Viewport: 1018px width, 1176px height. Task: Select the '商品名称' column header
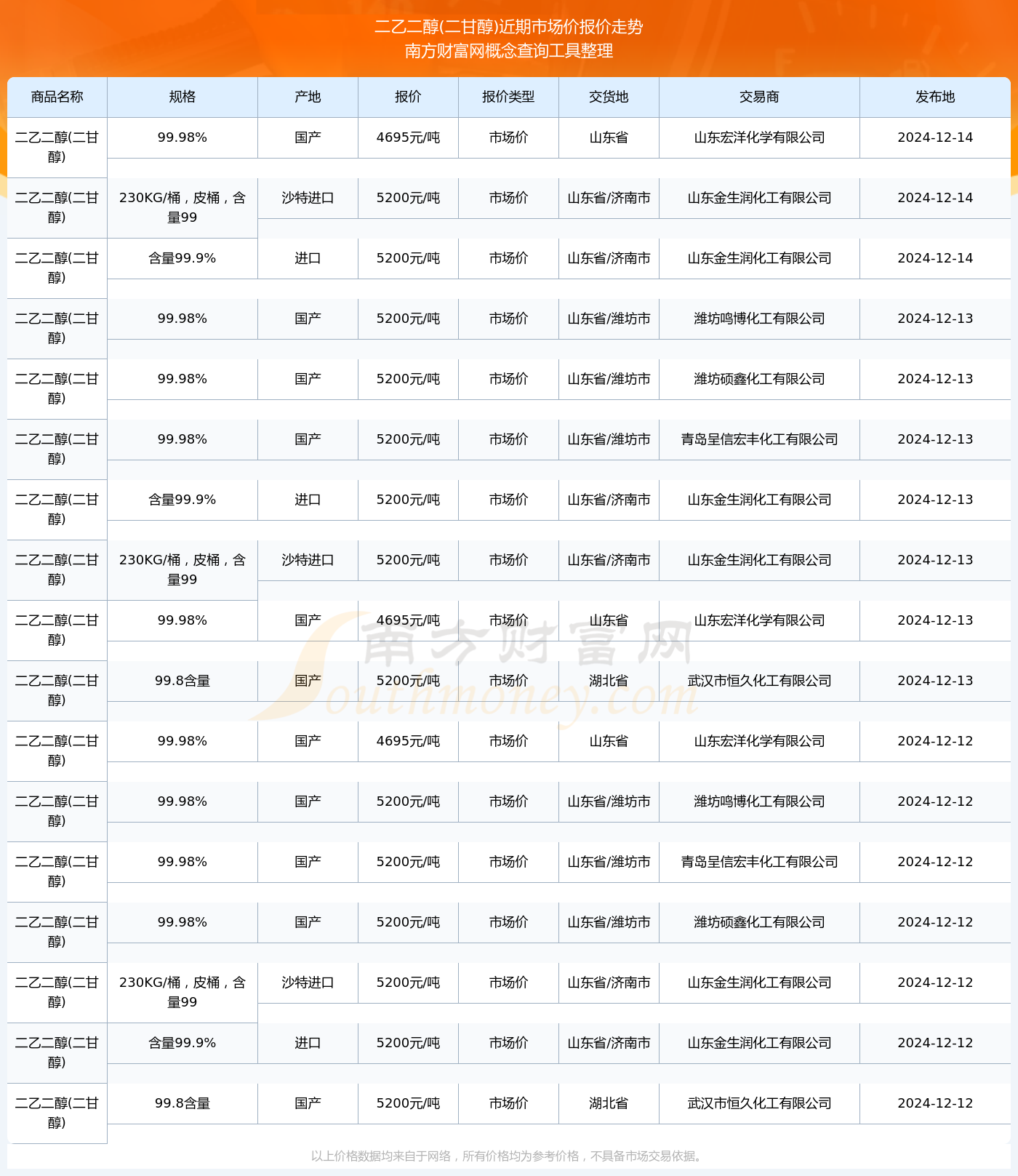coord(57,97)
